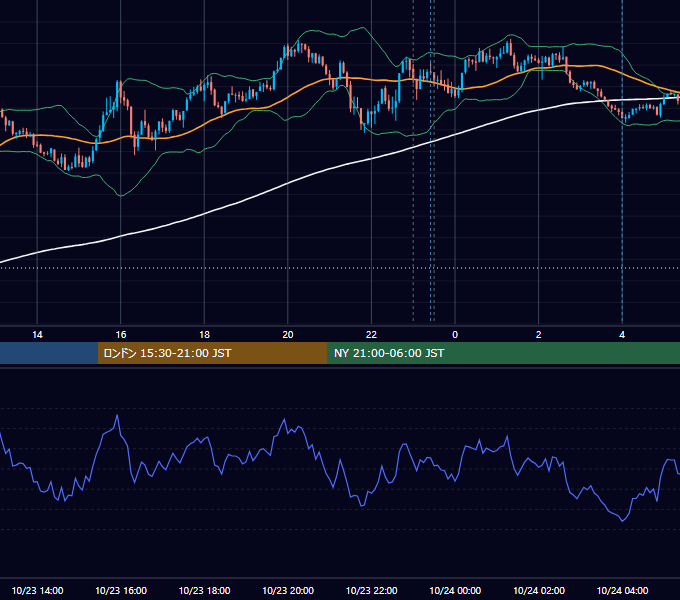Click the hour label 20 on time axis
680x600 pixels.
click(288, 334)
